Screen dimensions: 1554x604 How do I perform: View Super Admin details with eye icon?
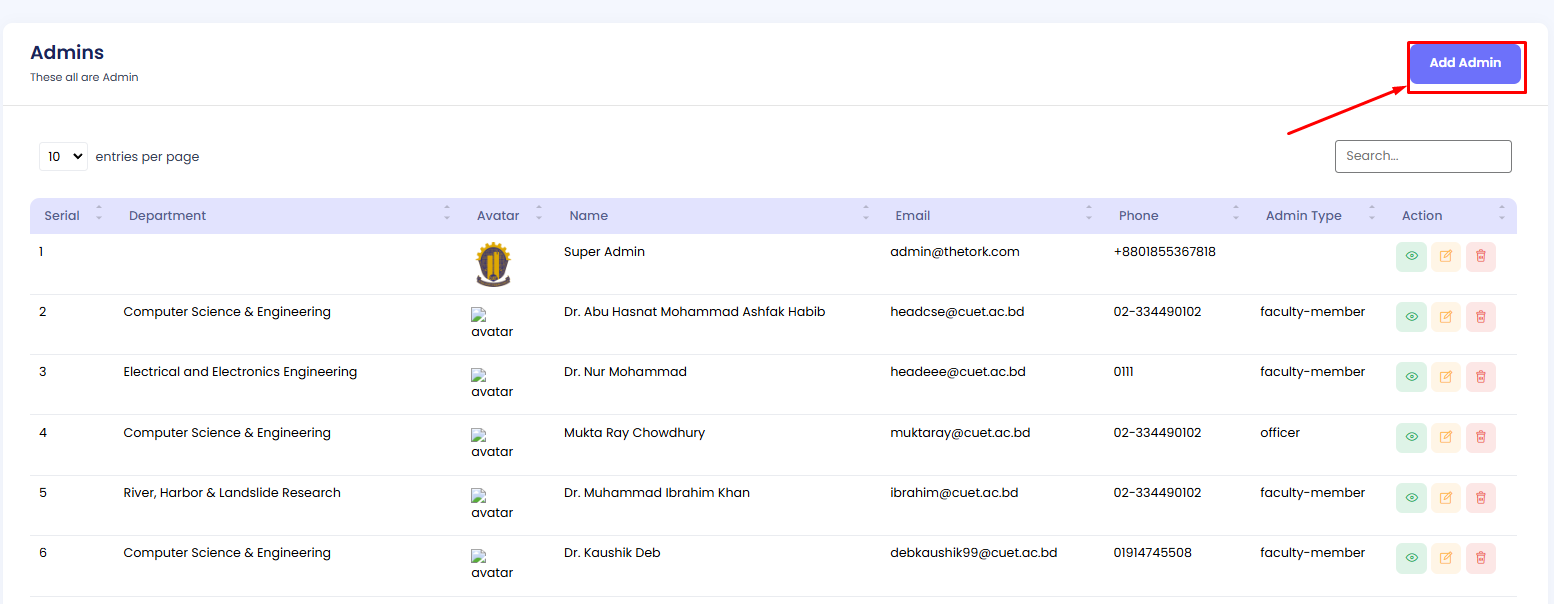coord(1411,256)
